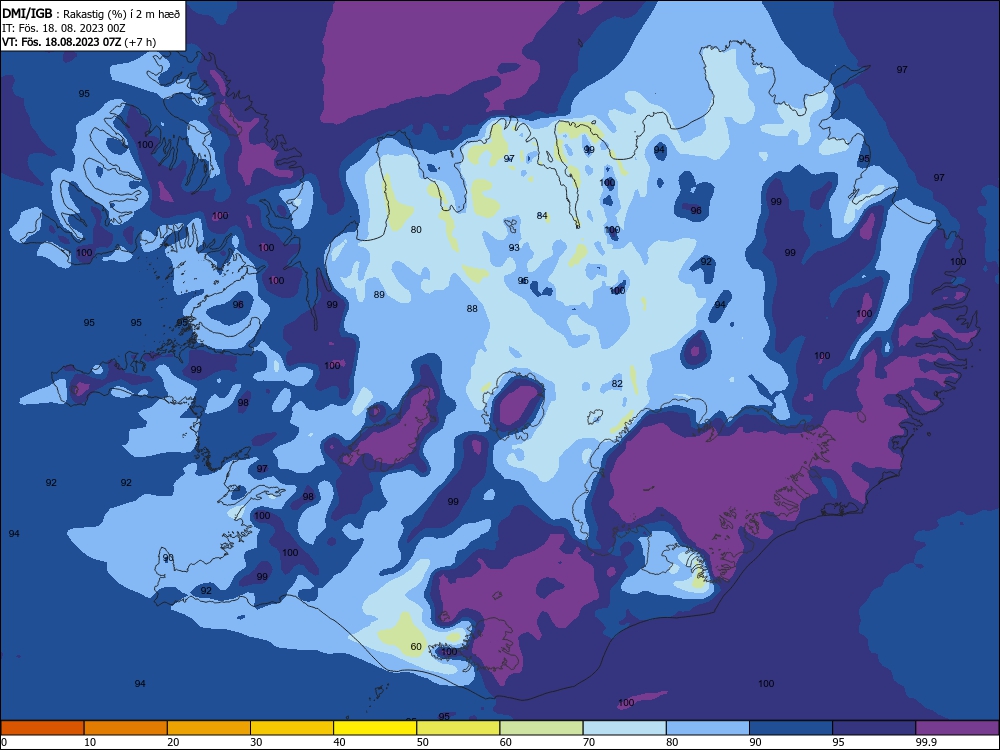Viewport: 1000px width, 750px height.
Task: Click the dark orange 0–10 legend swatch
Action: (x=42, y=728)
